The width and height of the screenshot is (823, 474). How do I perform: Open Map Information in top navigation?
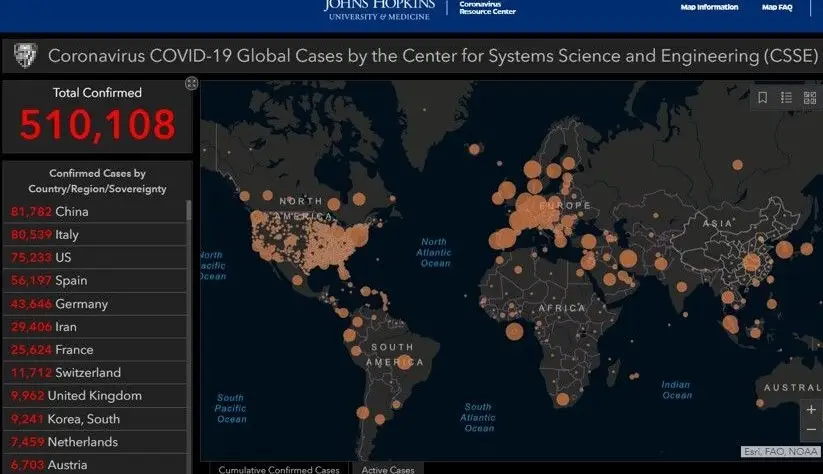point(709,8)
